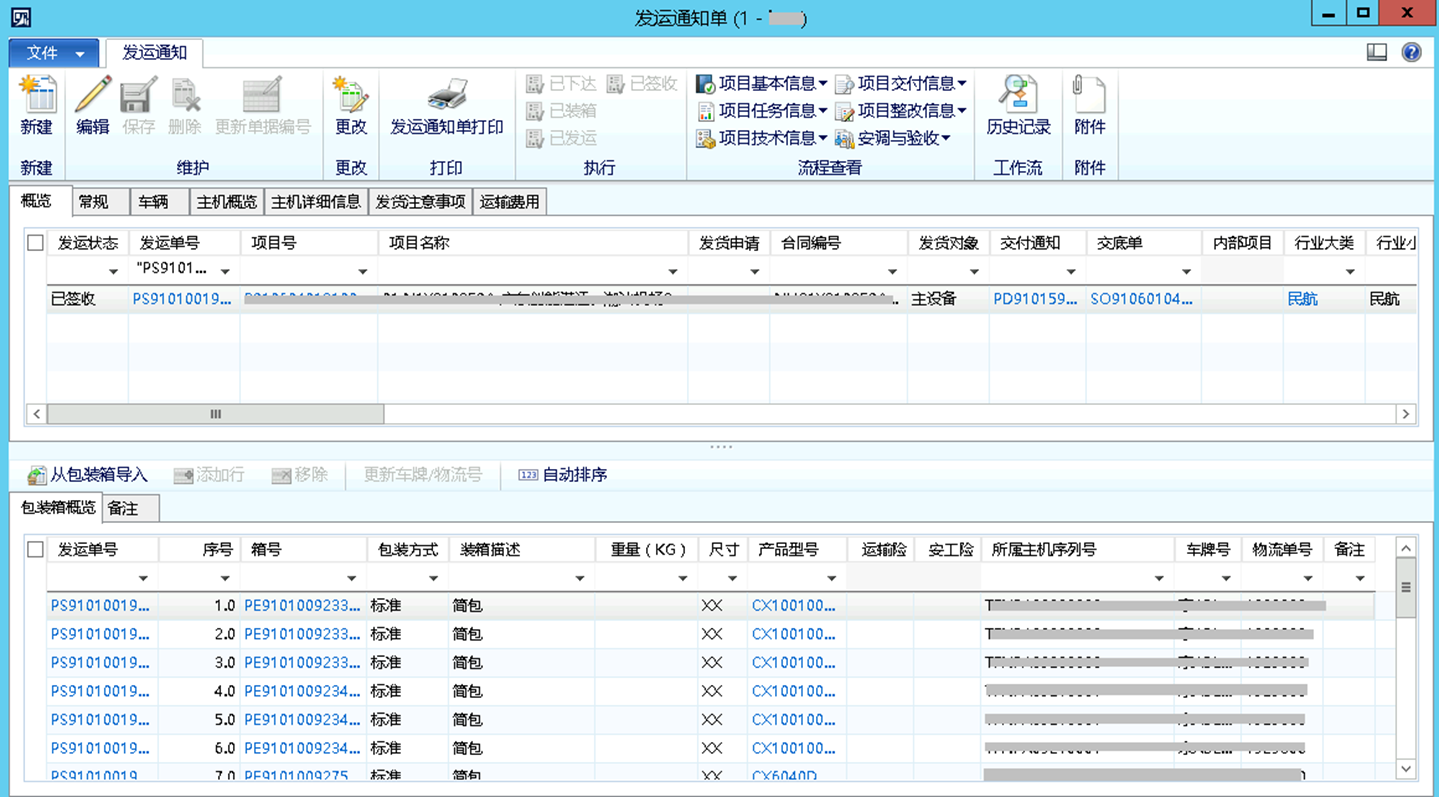The width and height of the screenshot is (1439, 797).
Task: Click the ribbon view toggle icon near help
Action: 1377,52
